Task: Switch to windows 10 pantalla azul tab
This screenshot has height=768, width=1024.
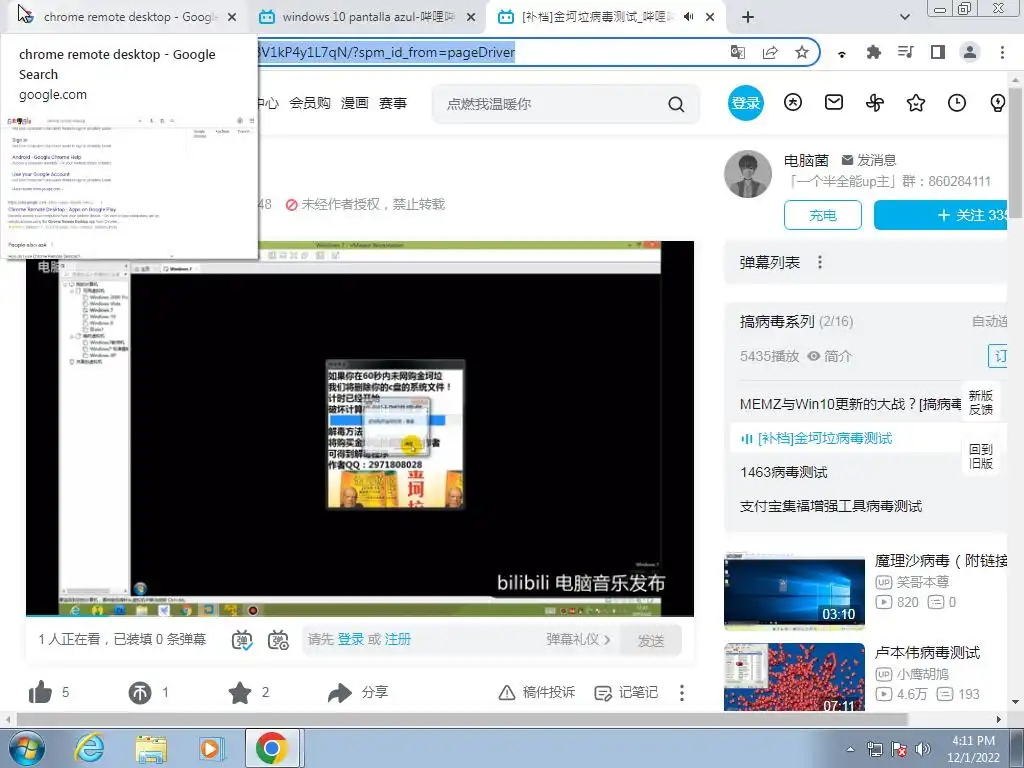Action: coord(367,17)
